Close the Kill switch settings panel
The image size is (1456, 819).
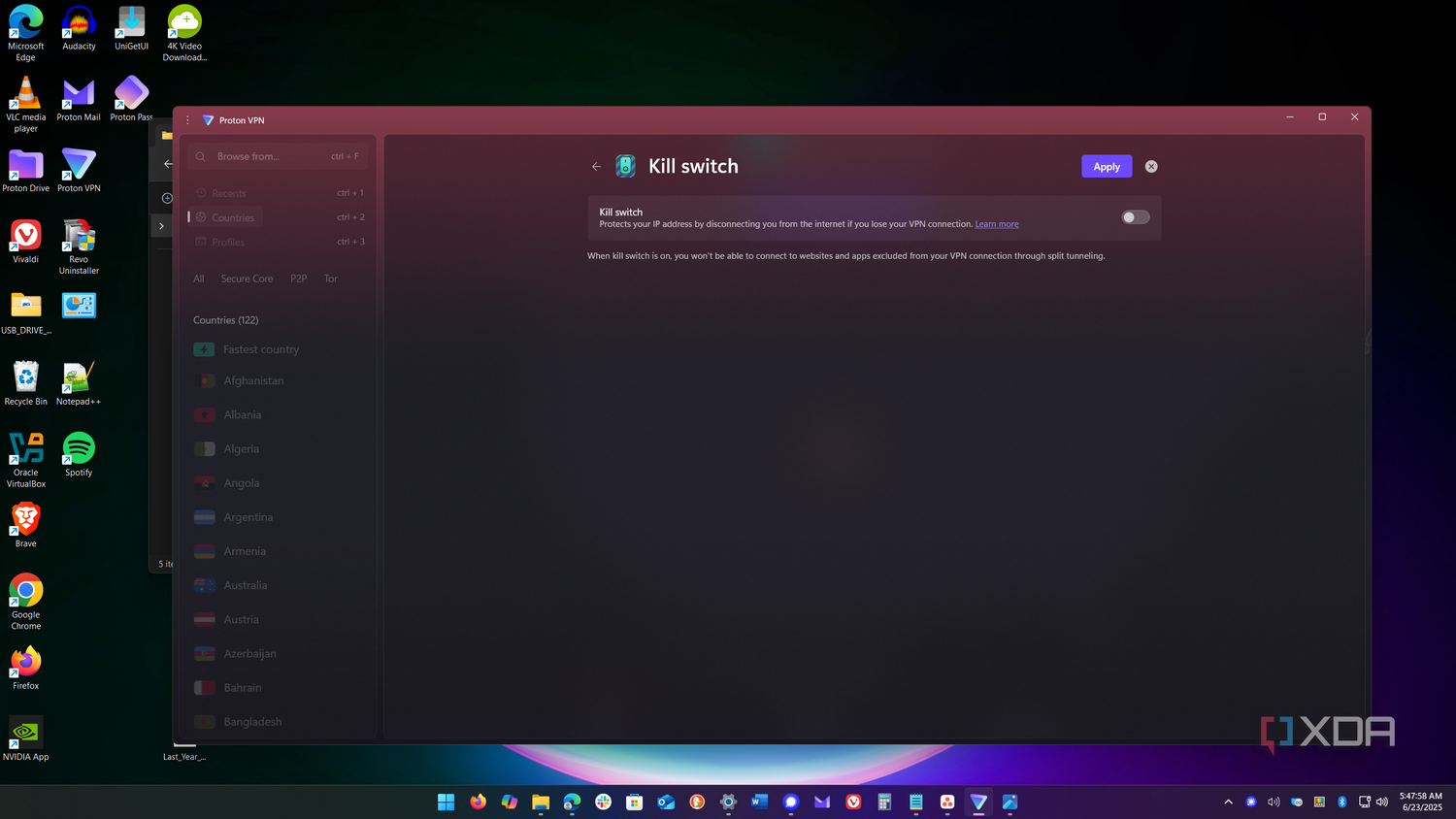1151,167
